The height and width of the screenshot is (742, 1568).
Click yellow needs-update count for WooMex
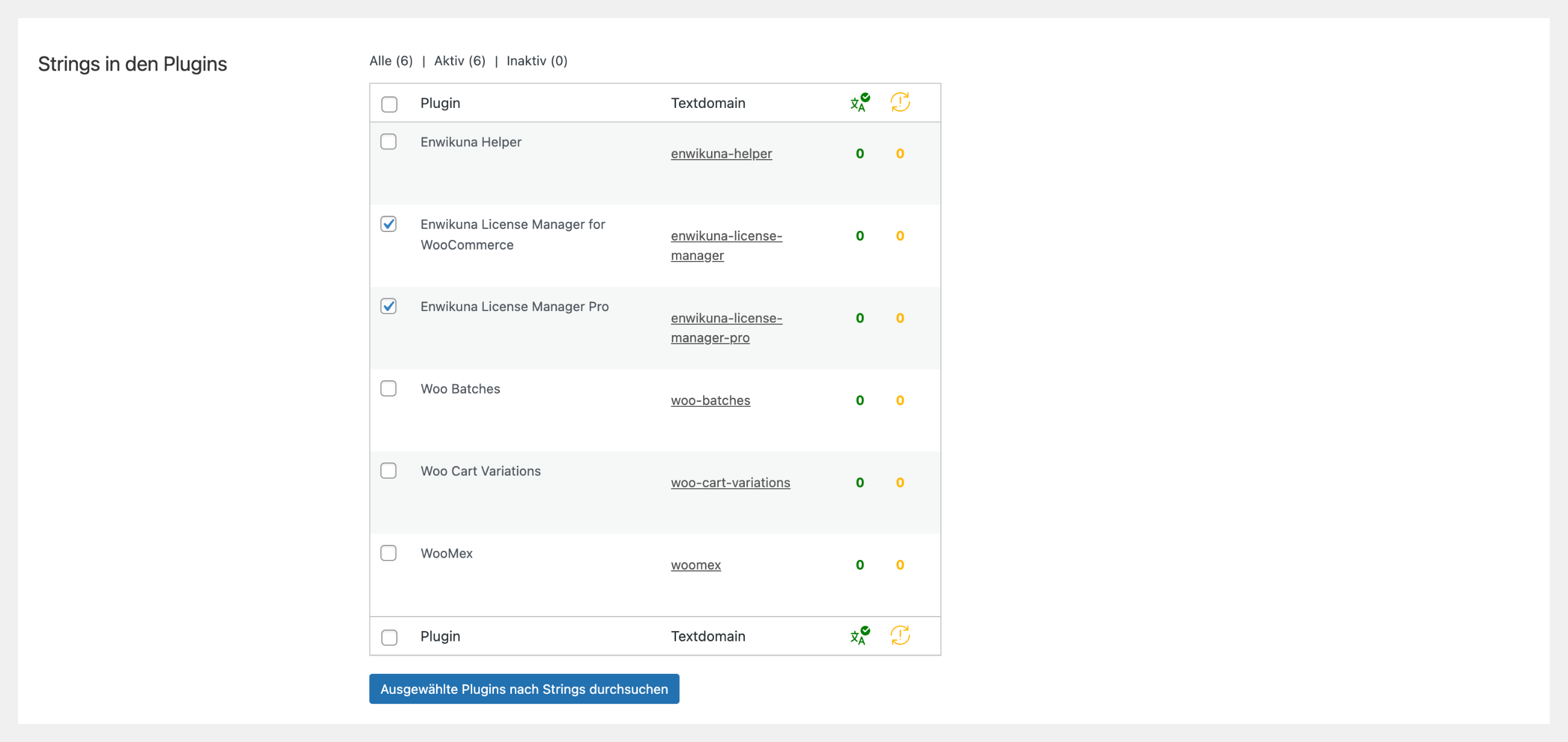point(900,565)
